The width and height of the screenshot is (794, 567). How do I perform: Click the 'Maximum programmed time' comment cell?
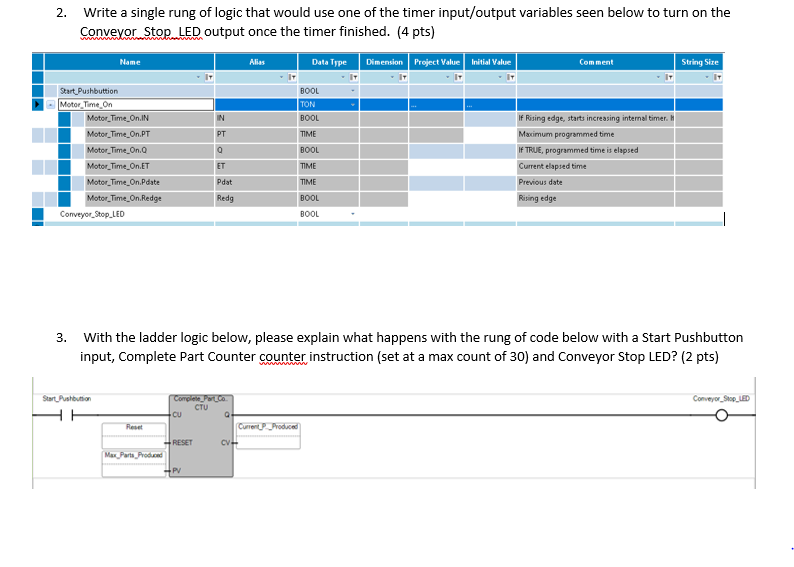(x=596, y=135)
